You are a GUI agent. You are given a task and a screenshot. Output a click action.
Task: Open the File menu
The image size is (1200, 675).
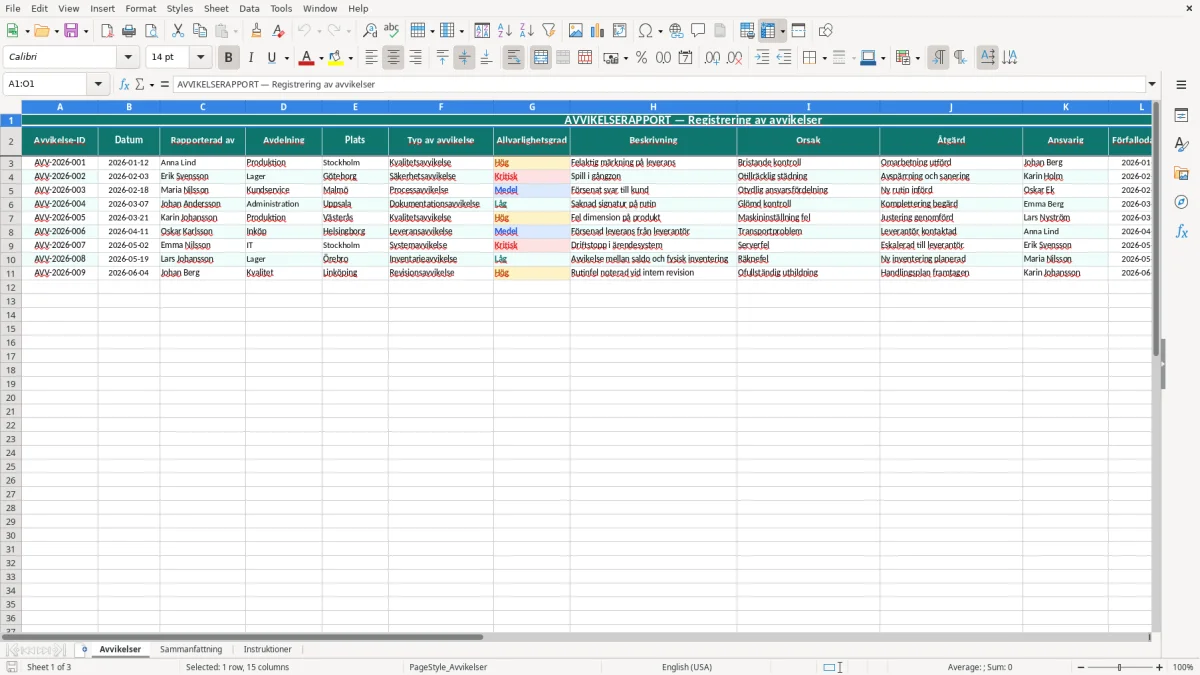[13, 8]
